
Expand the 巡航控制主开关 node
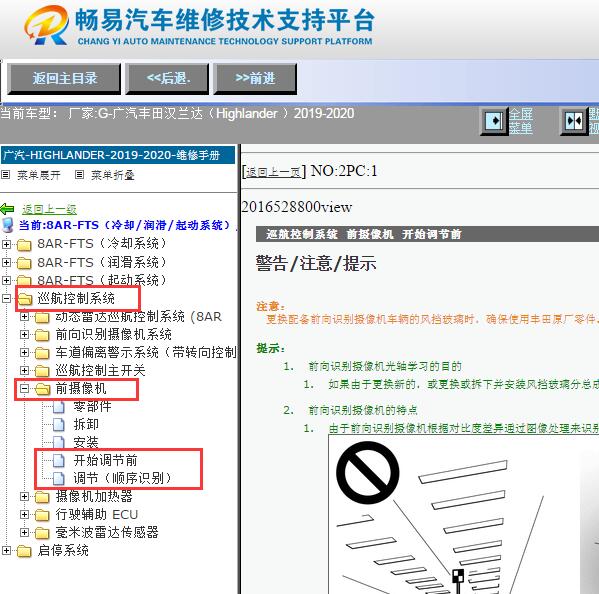tap(24, 371)
